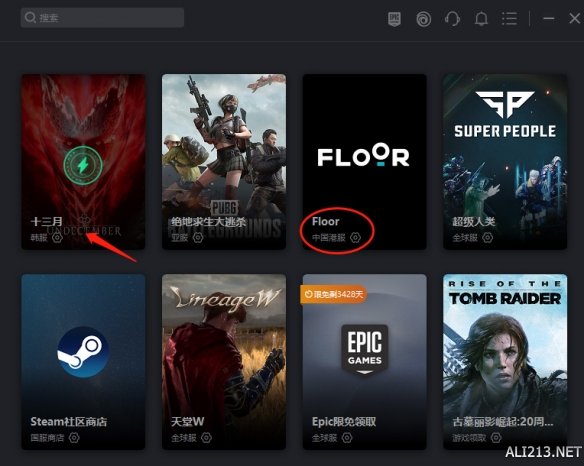The width and height of the screenshot is (584, 466).
Task: Open settings gear for 绝地求生大逃杀 card
Action: [x=198, y=237]
